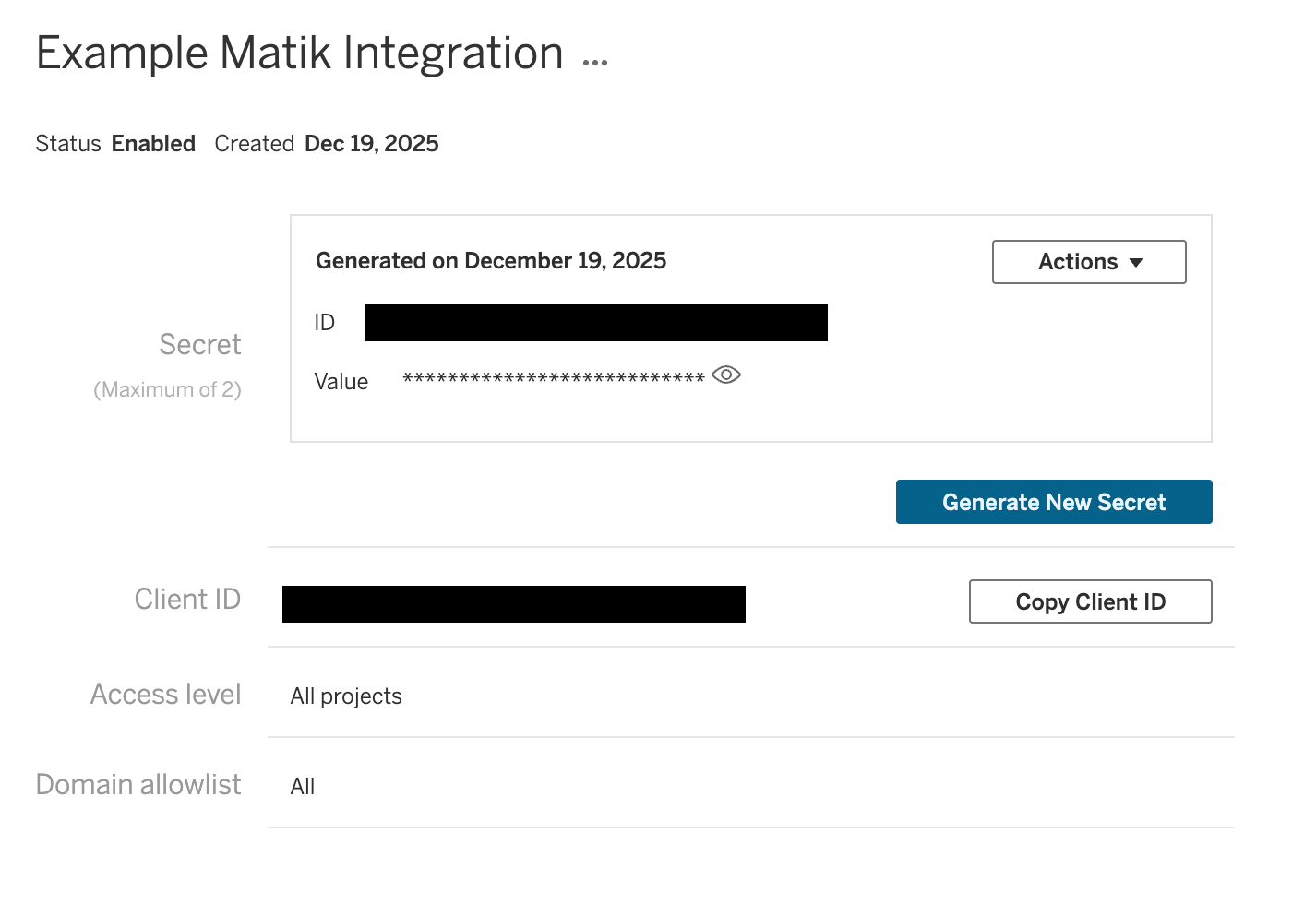The image size is (1316, 904).
Task: Select the redacted secret ID field
Action: tap(595, 323)
